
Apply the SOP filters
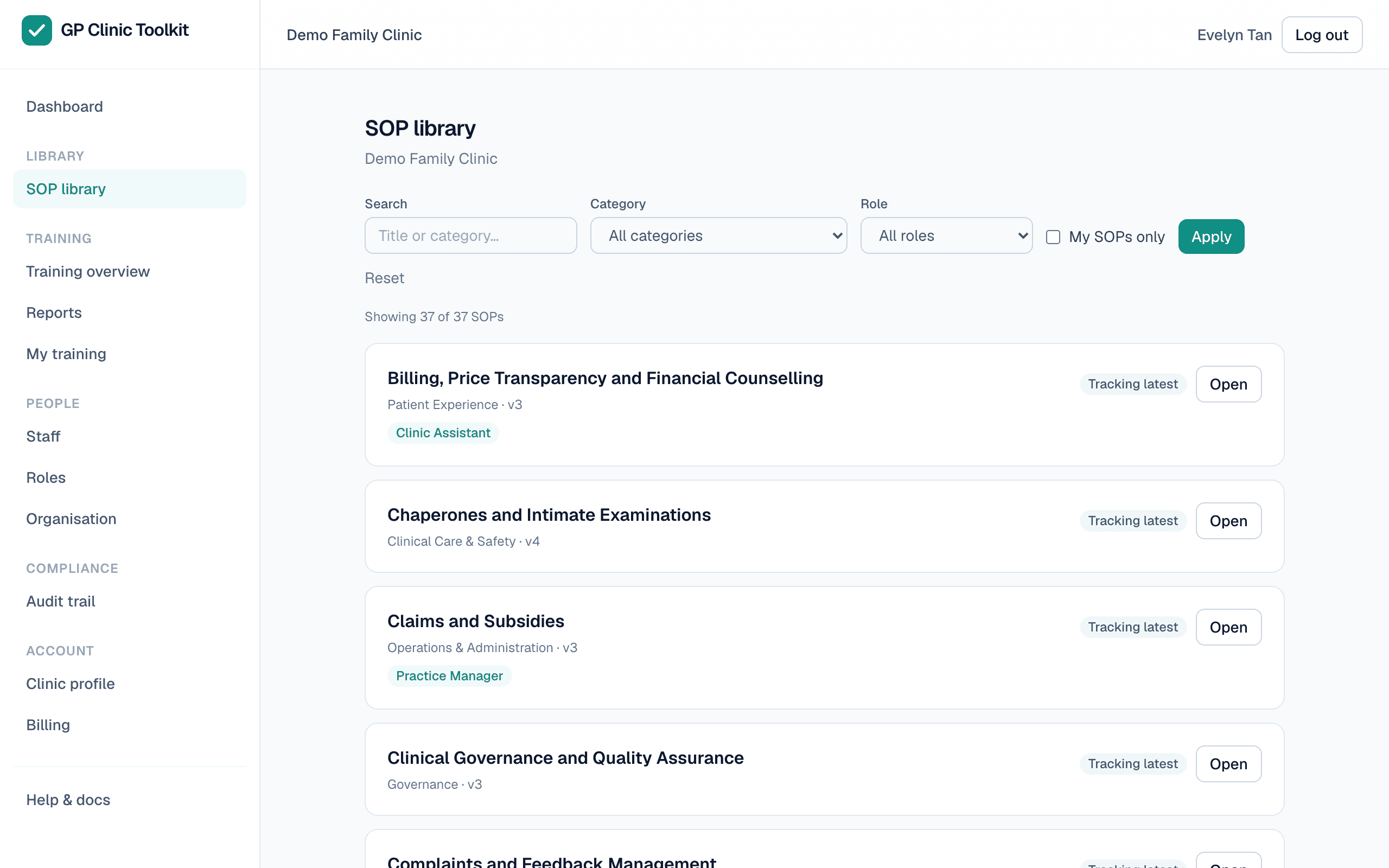(x=1211, y=237)
